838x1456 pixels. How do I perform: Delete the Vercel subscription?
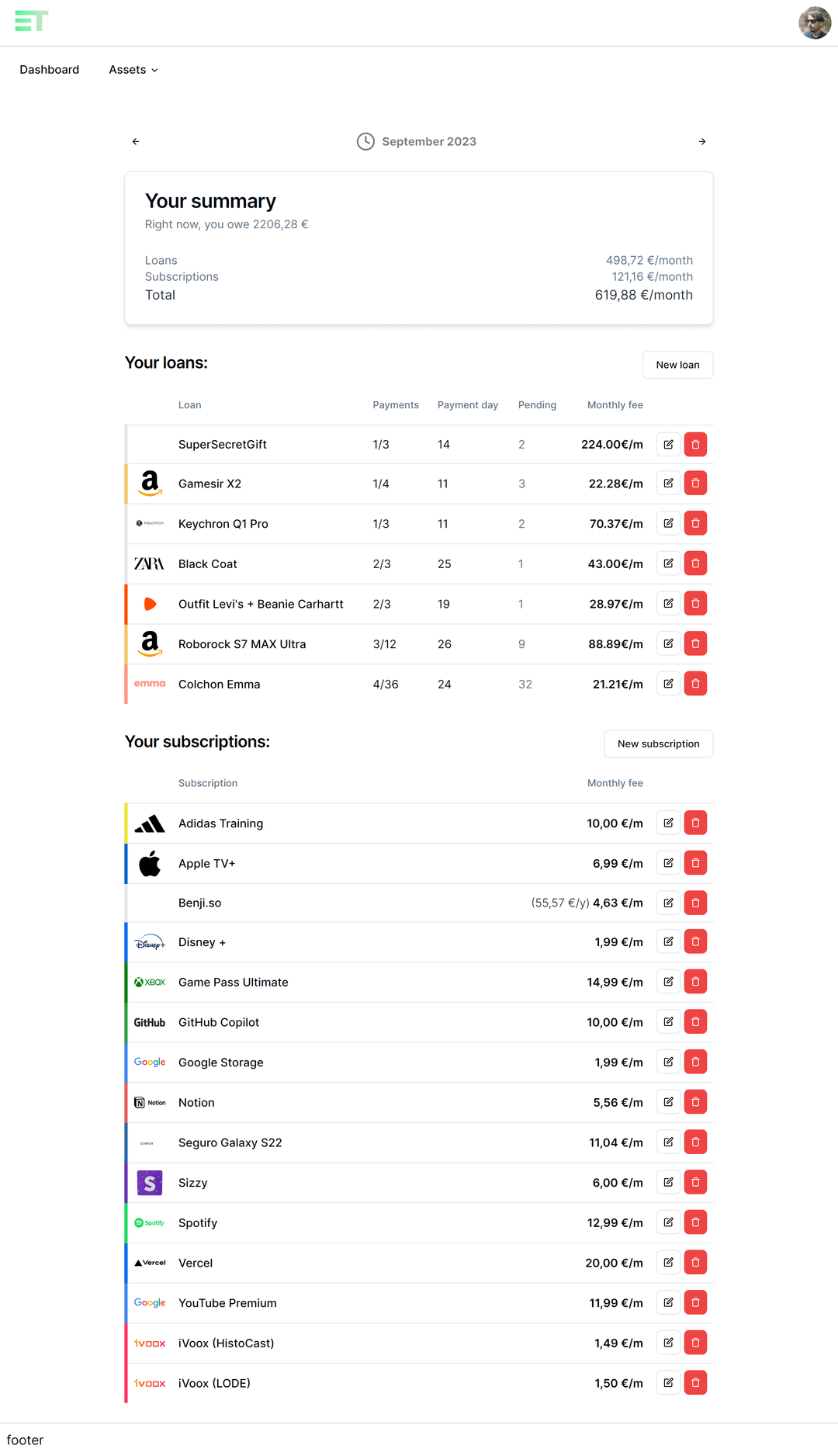click(x=695, y=1263)
